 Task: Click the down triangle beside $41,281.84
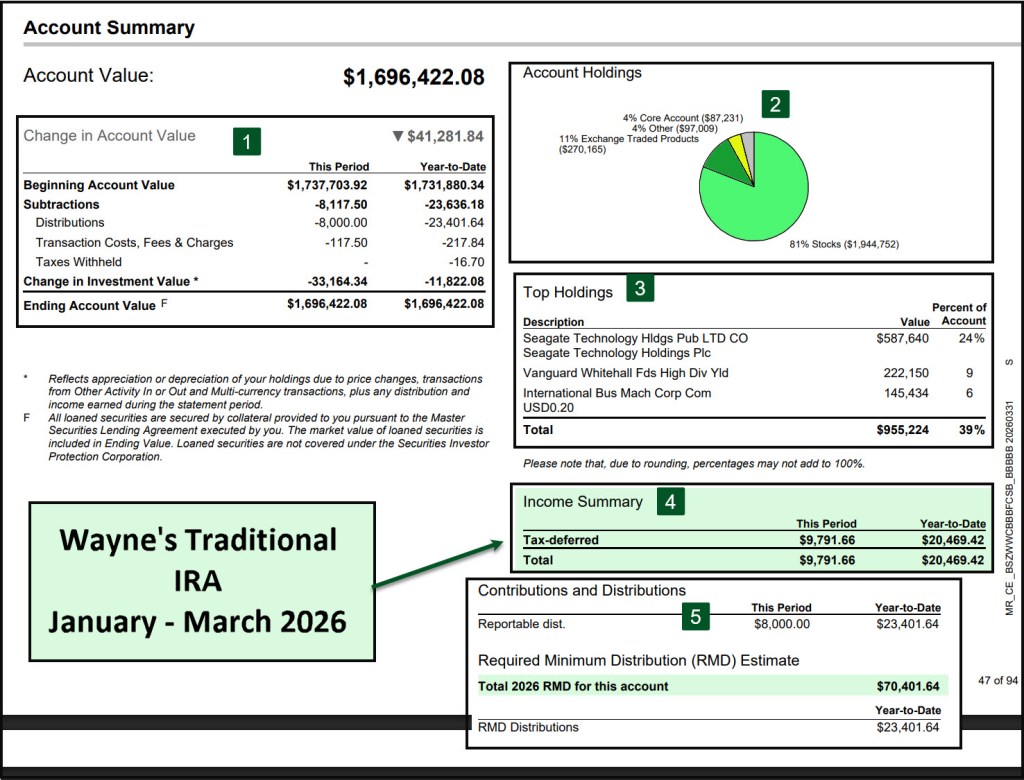tap(397, 137)
